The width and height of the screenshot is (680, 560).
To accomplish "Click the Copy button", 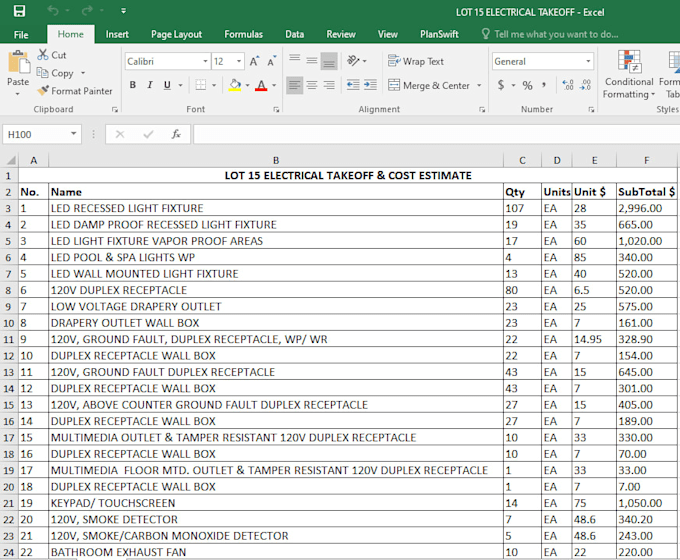I will point(55,73).
